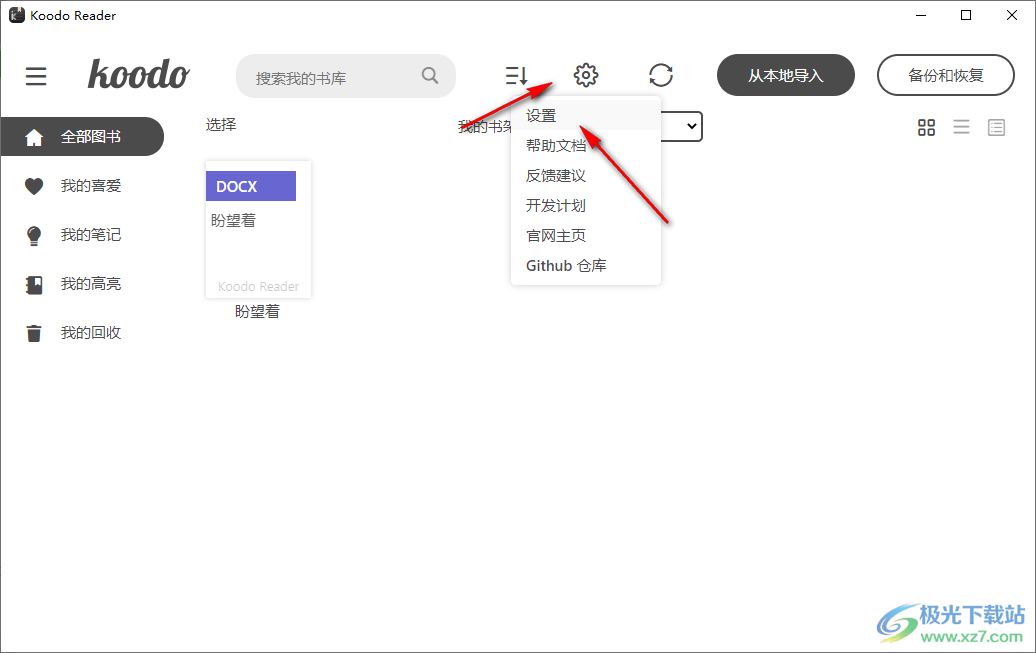Image resolution: width=1036 pixels, height=653 pixels.
Task: Select Github 仓库 menu entry
Action: (586, 266)
